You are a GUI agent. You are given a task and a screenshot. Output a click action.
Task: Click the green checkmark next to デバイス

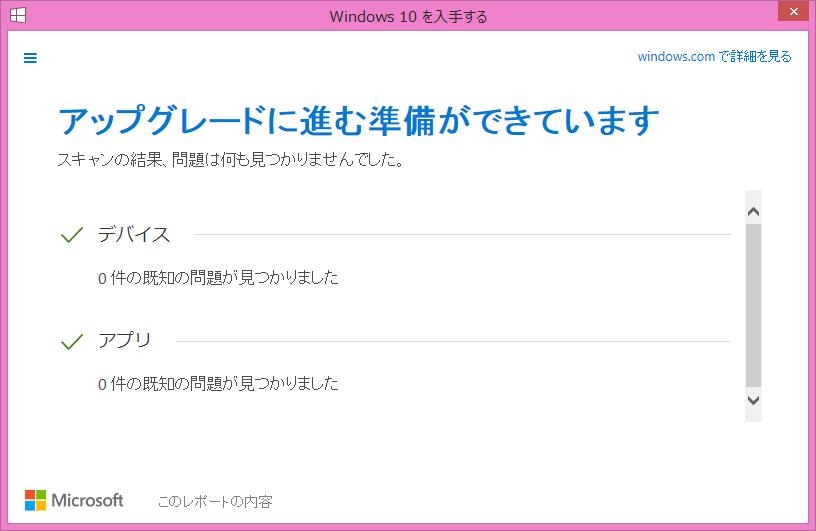[72, 235]
